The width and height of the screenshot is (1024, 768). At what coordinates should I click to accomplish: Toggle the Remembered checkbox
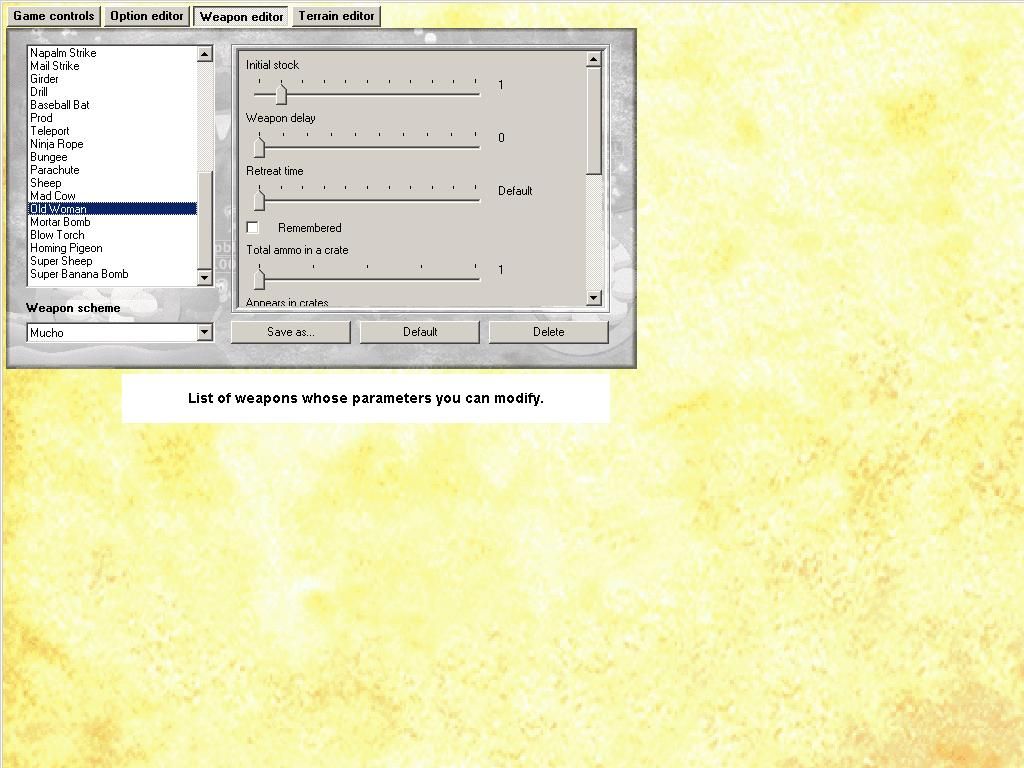[253, 228]
